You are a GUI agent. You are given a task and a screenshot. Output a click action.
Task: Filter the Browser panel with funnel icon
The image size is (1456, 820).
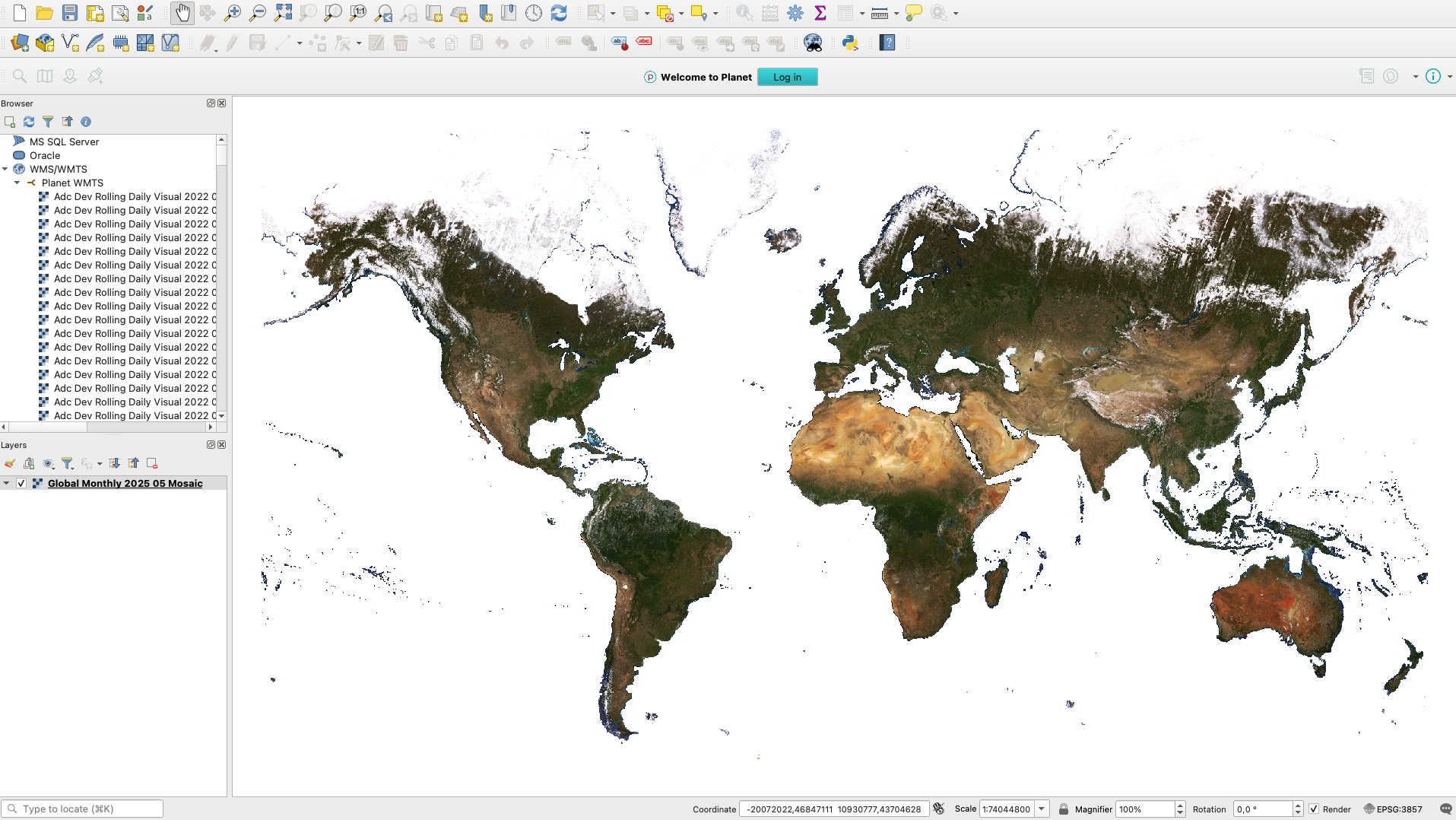pos(48,122)
